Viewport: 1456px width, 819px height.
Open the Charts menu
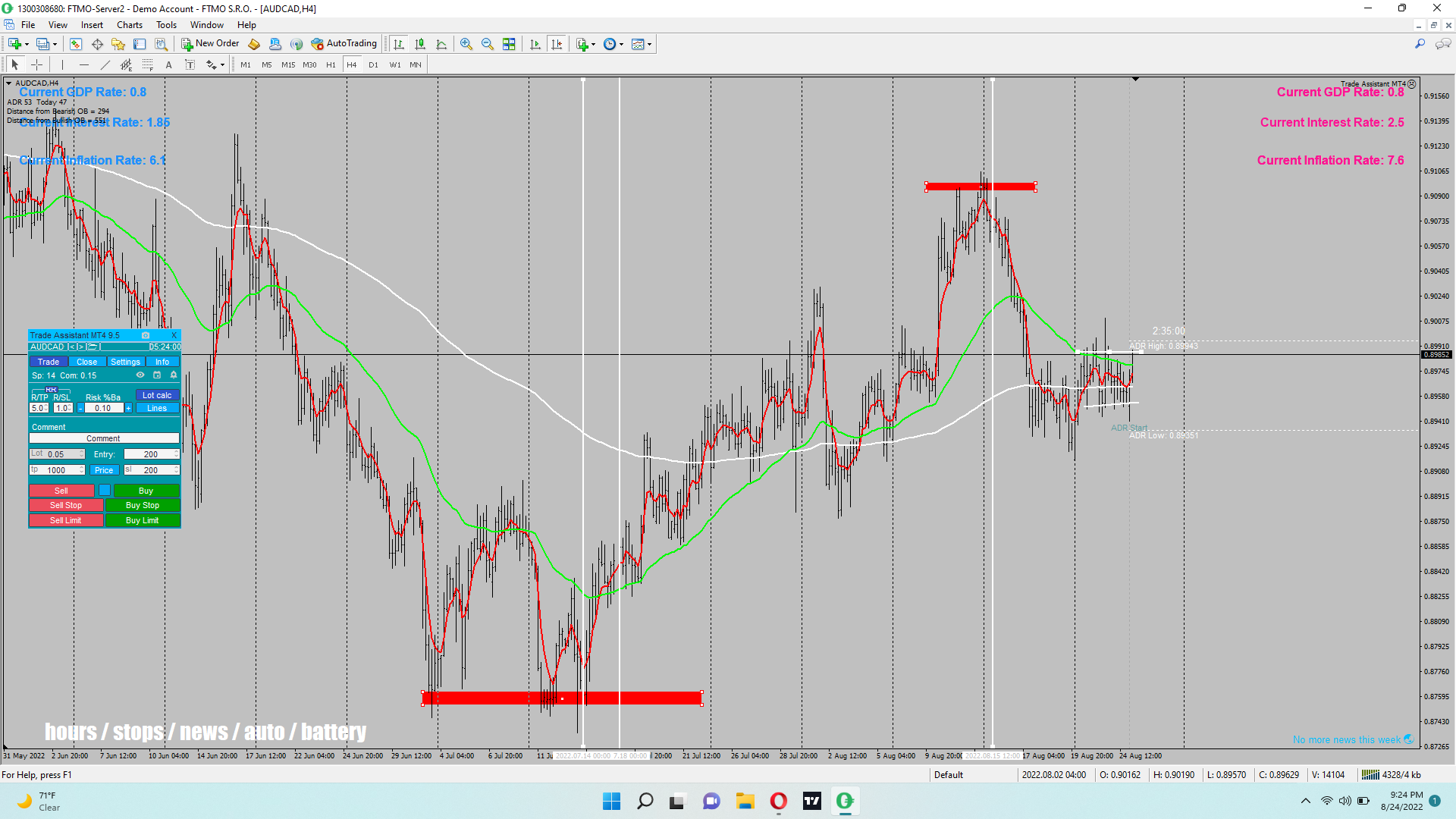130,25
